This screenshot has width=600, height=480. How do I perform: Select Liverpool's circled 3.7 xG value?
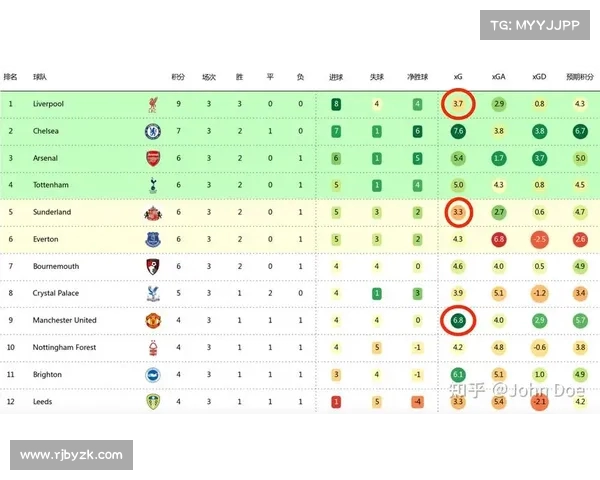click(458, 104)
